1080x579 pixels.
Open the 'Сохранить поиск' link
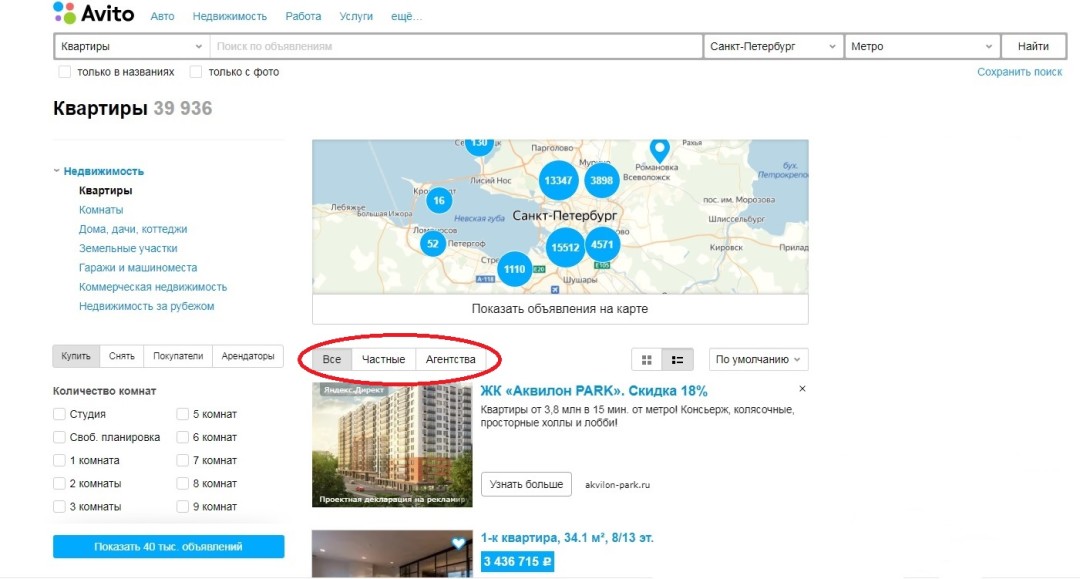pos(1019,72)
